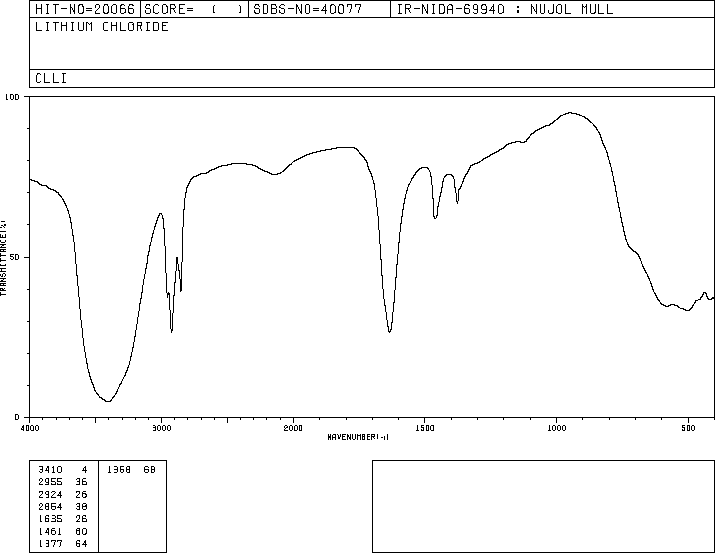The width and height of the screenshot is (715, 553).
Task: Select the 2955 peak table row
Action: pyautogui.click(x=63, y=482)
